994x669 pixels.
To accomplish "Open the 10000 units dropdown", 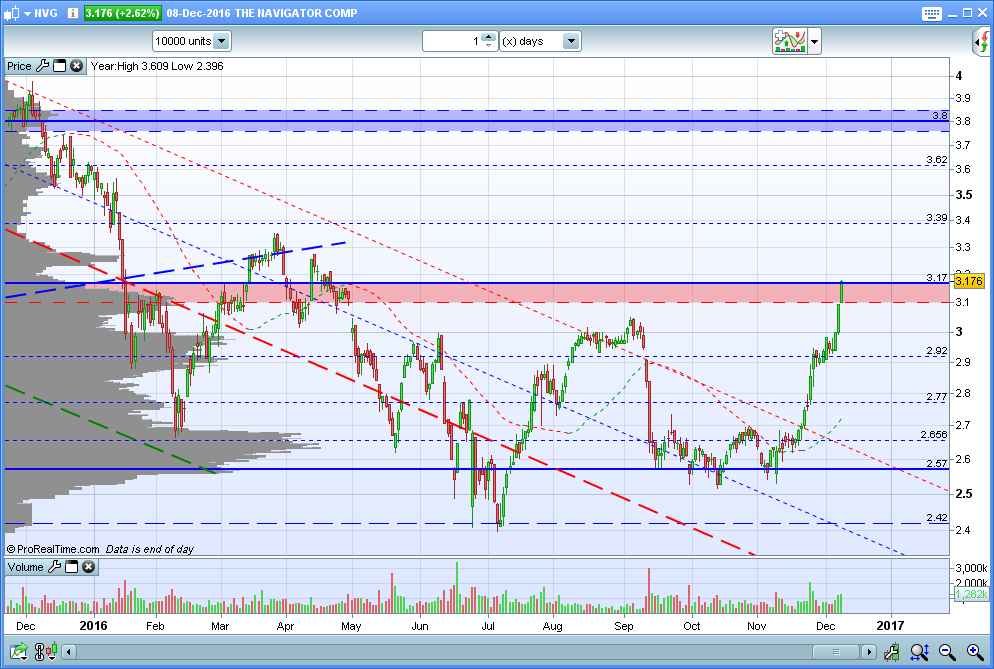I will [x=192, y=41].
